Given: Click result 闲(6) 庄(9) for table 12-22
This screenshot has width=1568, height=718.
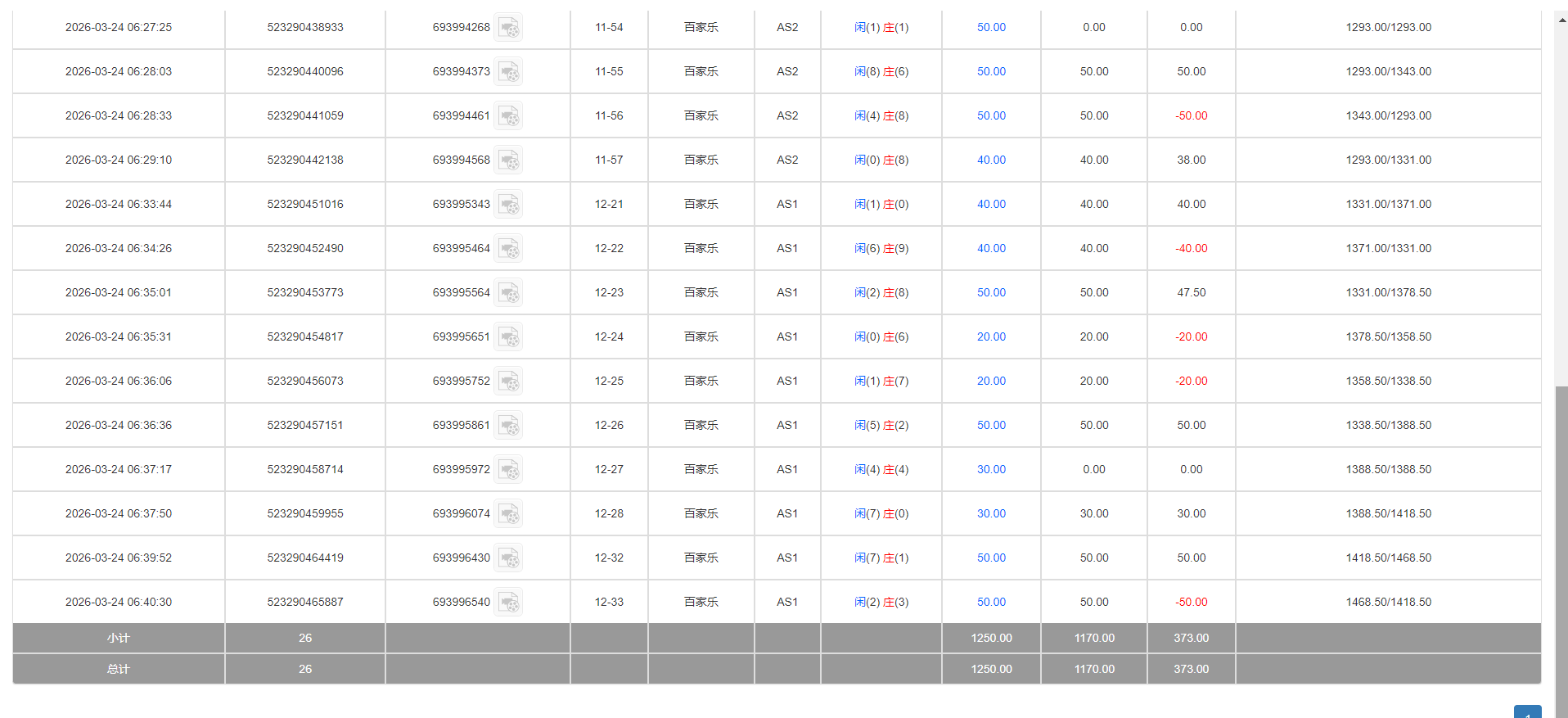Looking at the screenshot, I should (x=881, y=249).
